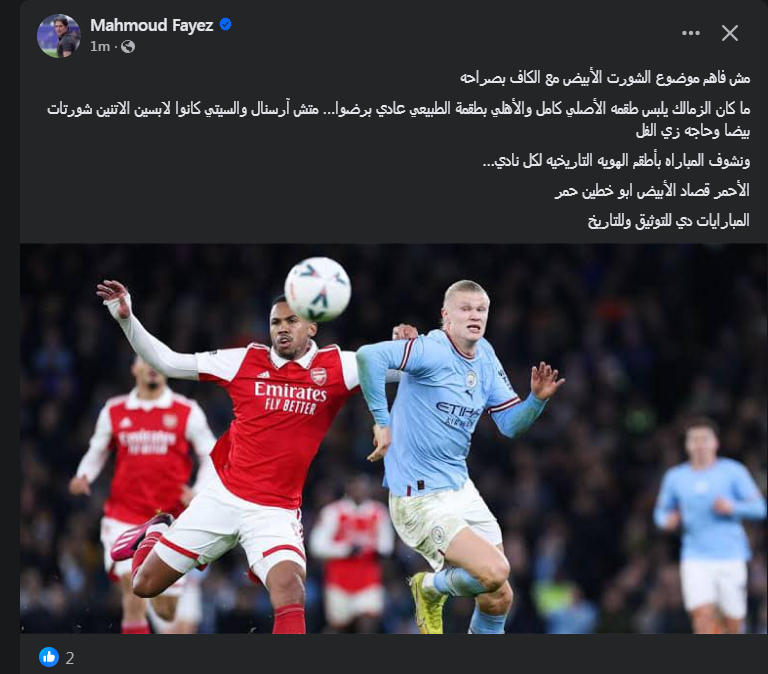Click the first line of Arabic post text
This screenshot has width=768, height=674.
pyautogui.click(x=605, y=78)
